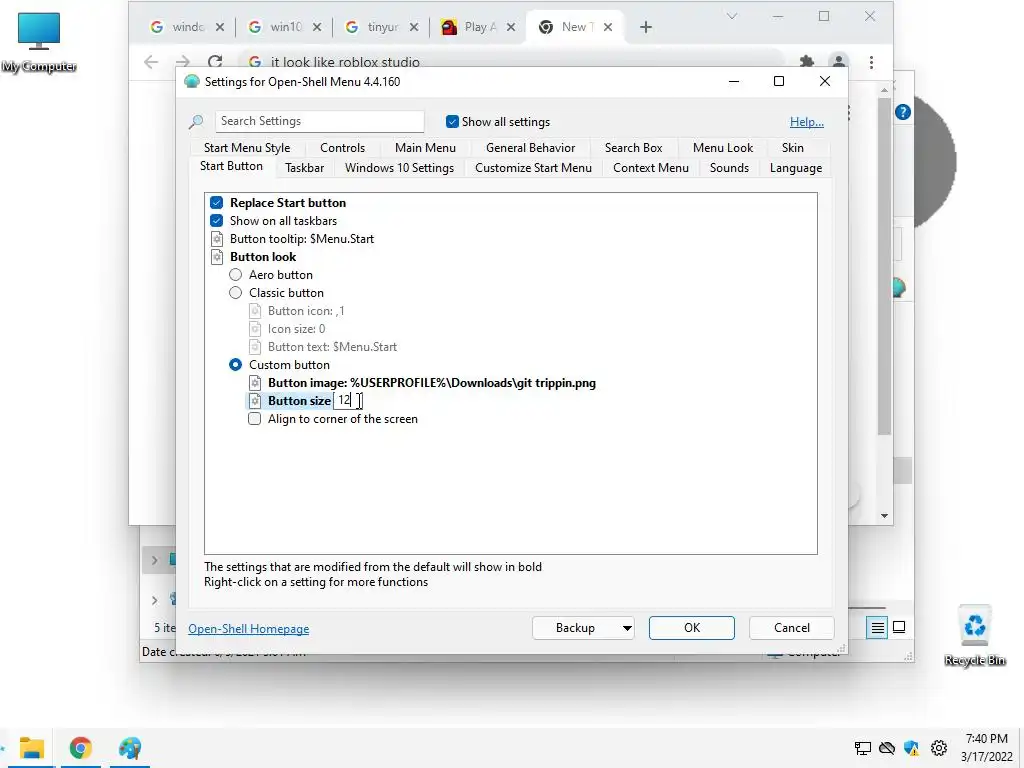
Task: Open the Paint app on the taskbar
Action: point(130,748)
